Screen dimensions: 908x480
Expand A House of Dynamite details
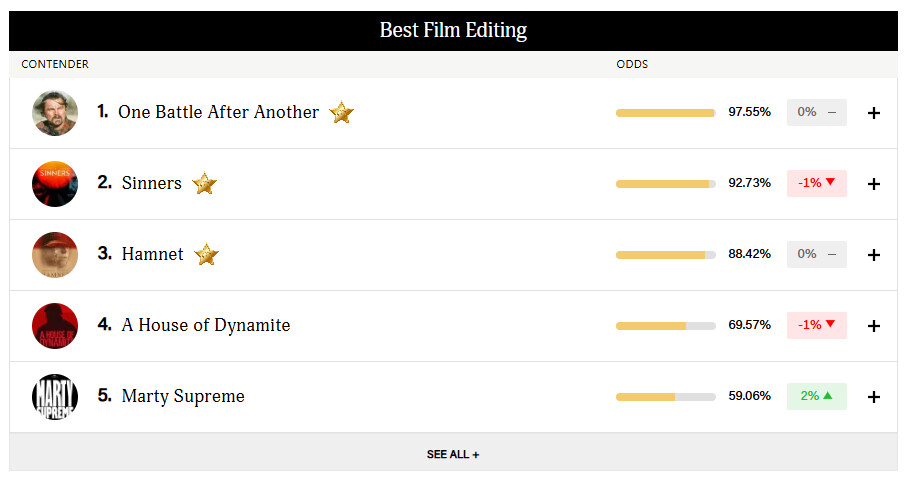873,326
